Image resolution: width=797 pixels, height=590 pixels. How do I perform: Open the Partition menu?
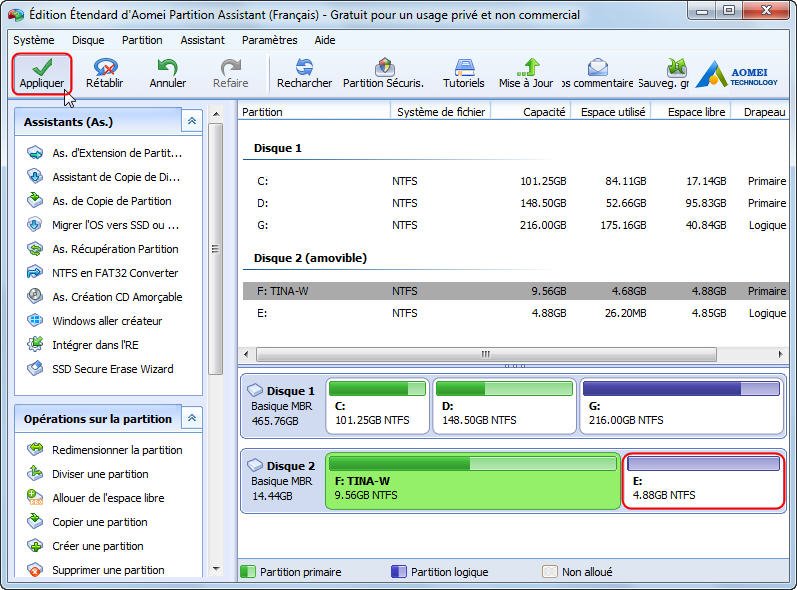point(142,40)
